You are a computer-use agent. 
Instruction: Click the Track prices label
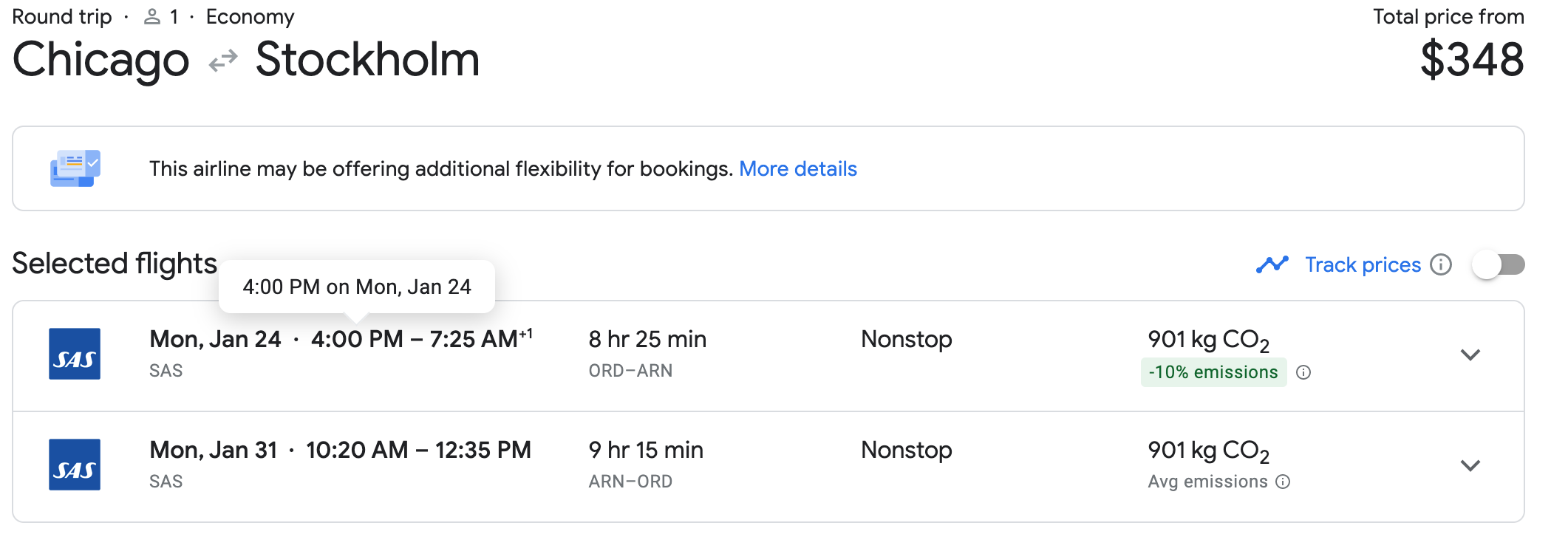[1363, 264]
